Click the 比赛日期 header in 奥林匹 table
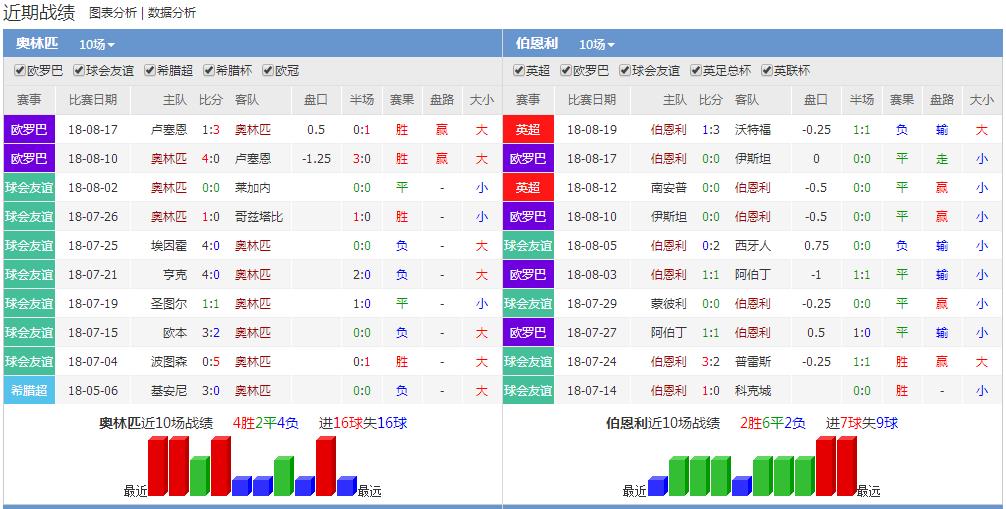This screenshot has width=1006, height=509. pyautogui.click(x=93, y=100)
